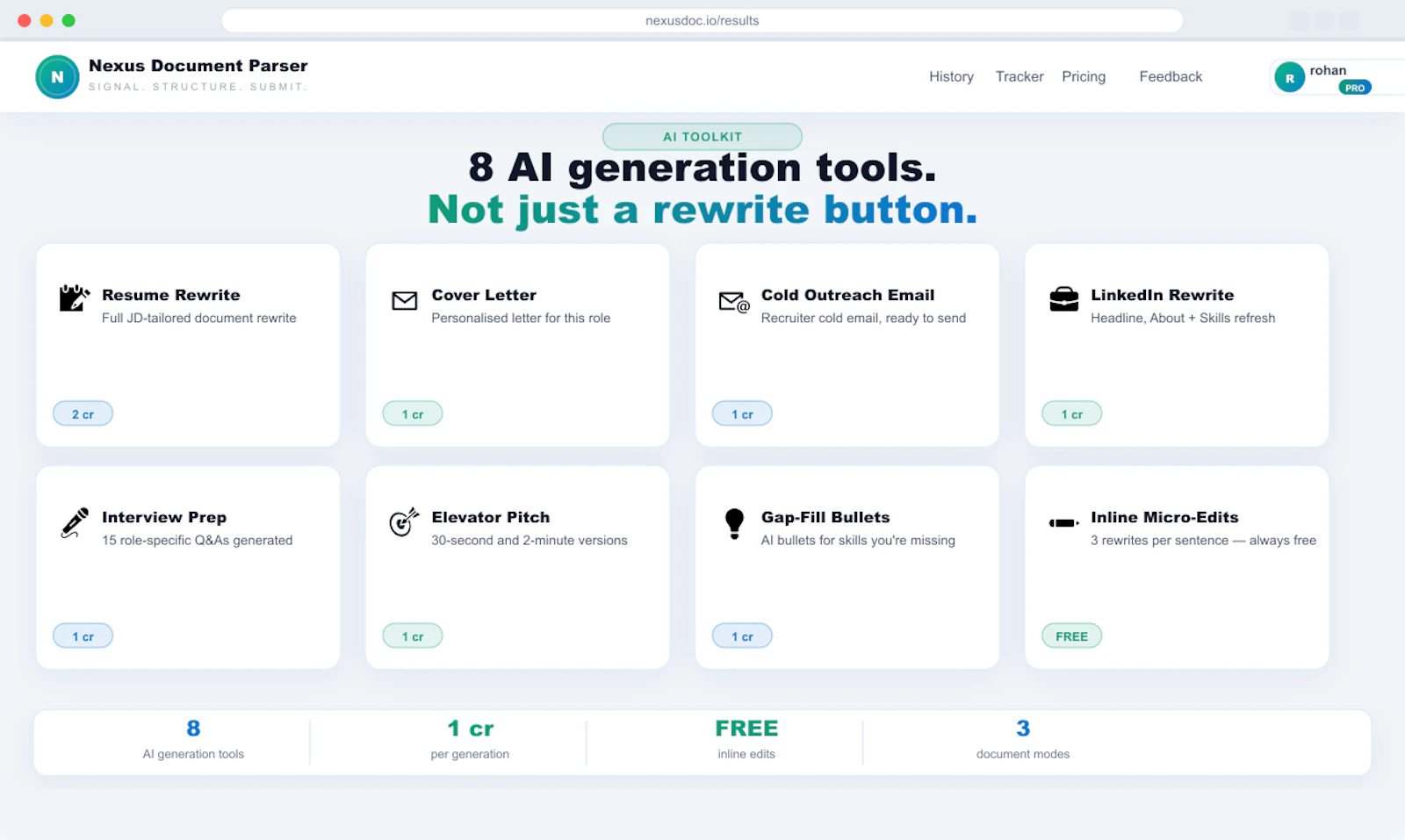Screen dimensions: 1405x840
Task: Click the green maximize window button
Action: pos(68,20)
